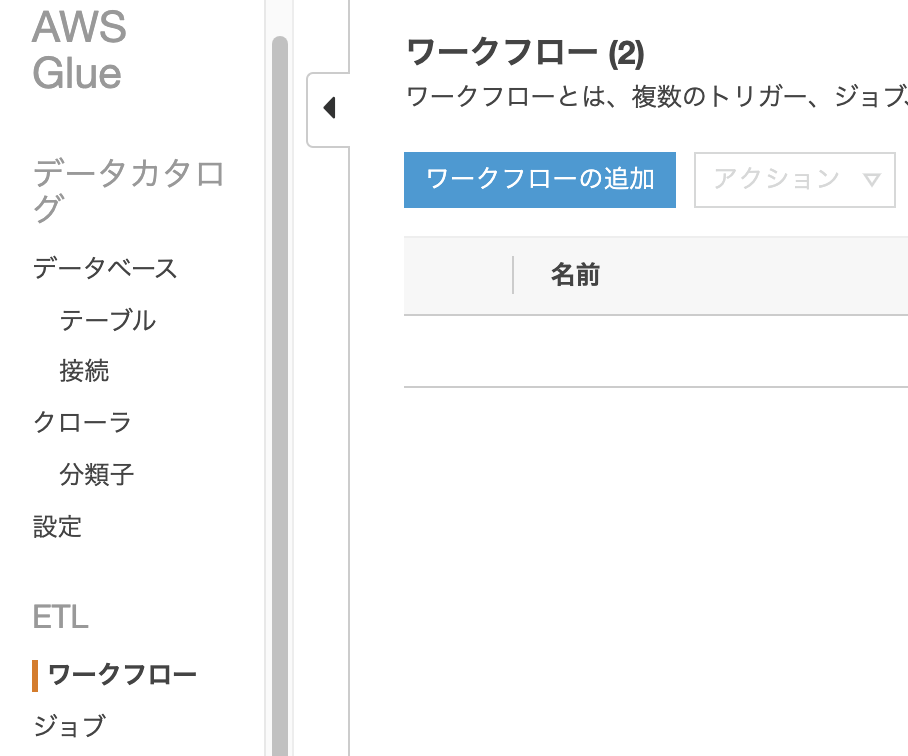
Task: Collapse the panel using the left-arrow icon
Action: coord(327,107)
